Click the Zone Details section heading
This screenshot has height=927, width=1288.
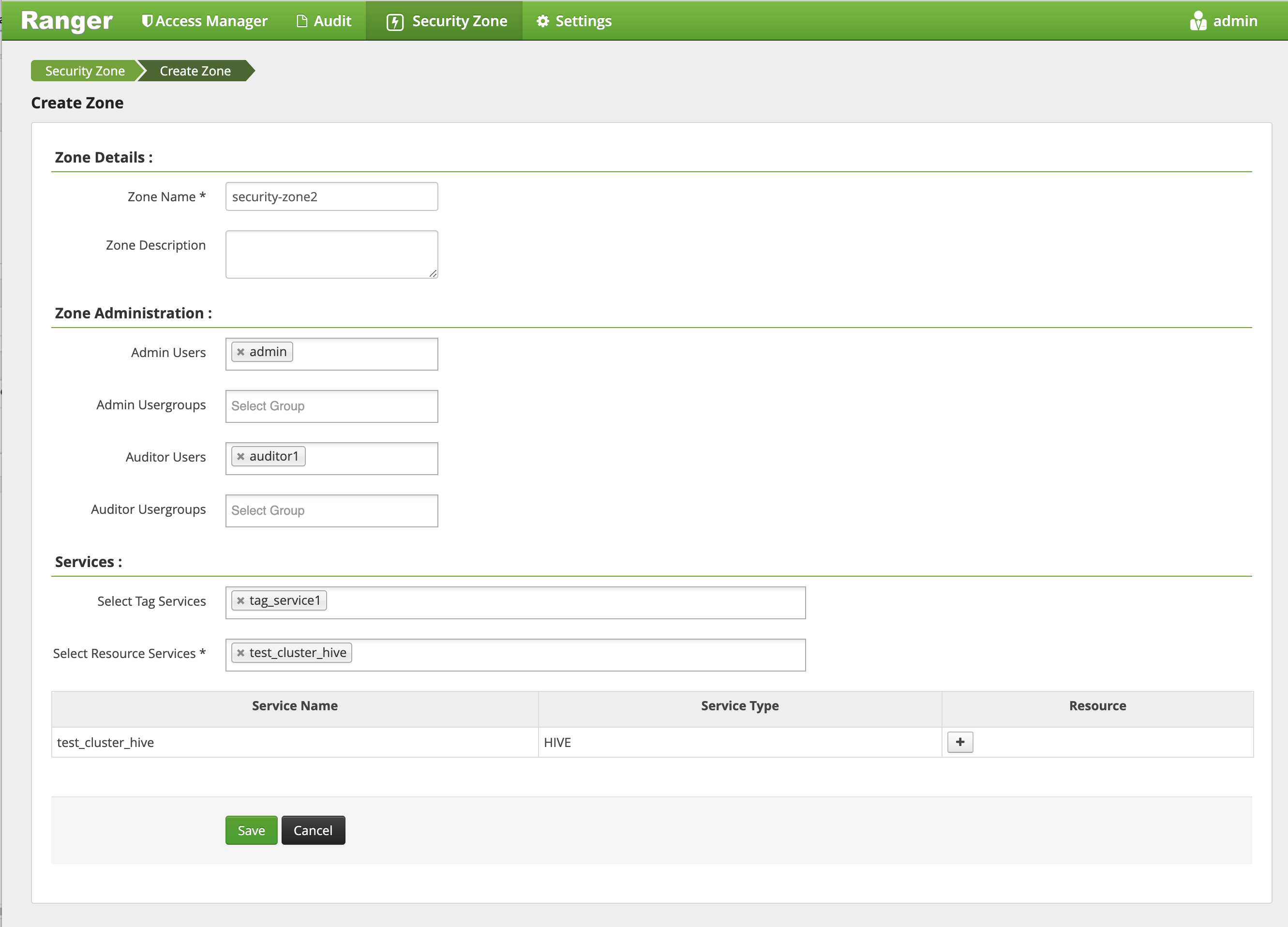[104, 157]
